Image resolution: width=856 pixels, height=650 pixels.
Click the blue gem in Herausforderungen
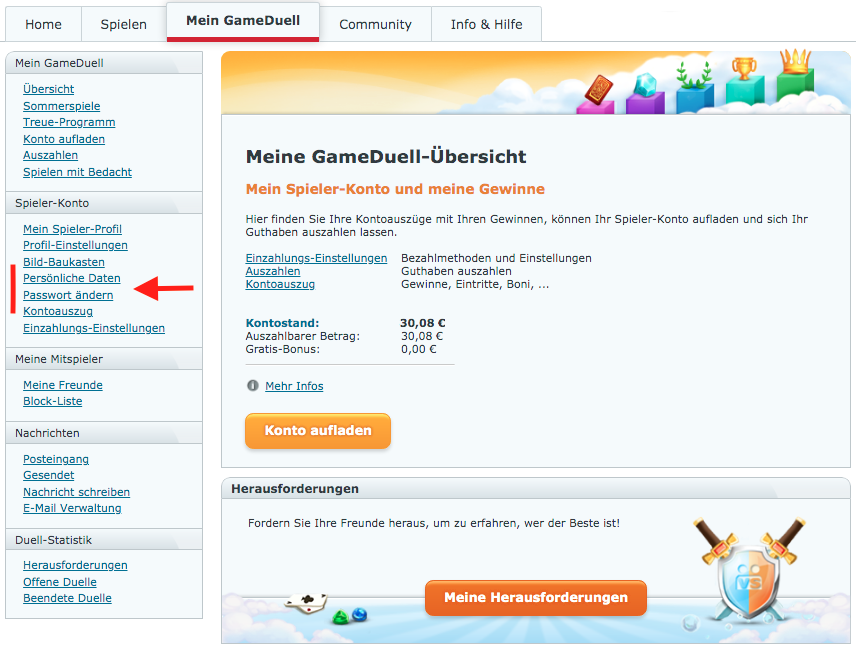click(359, 615)
